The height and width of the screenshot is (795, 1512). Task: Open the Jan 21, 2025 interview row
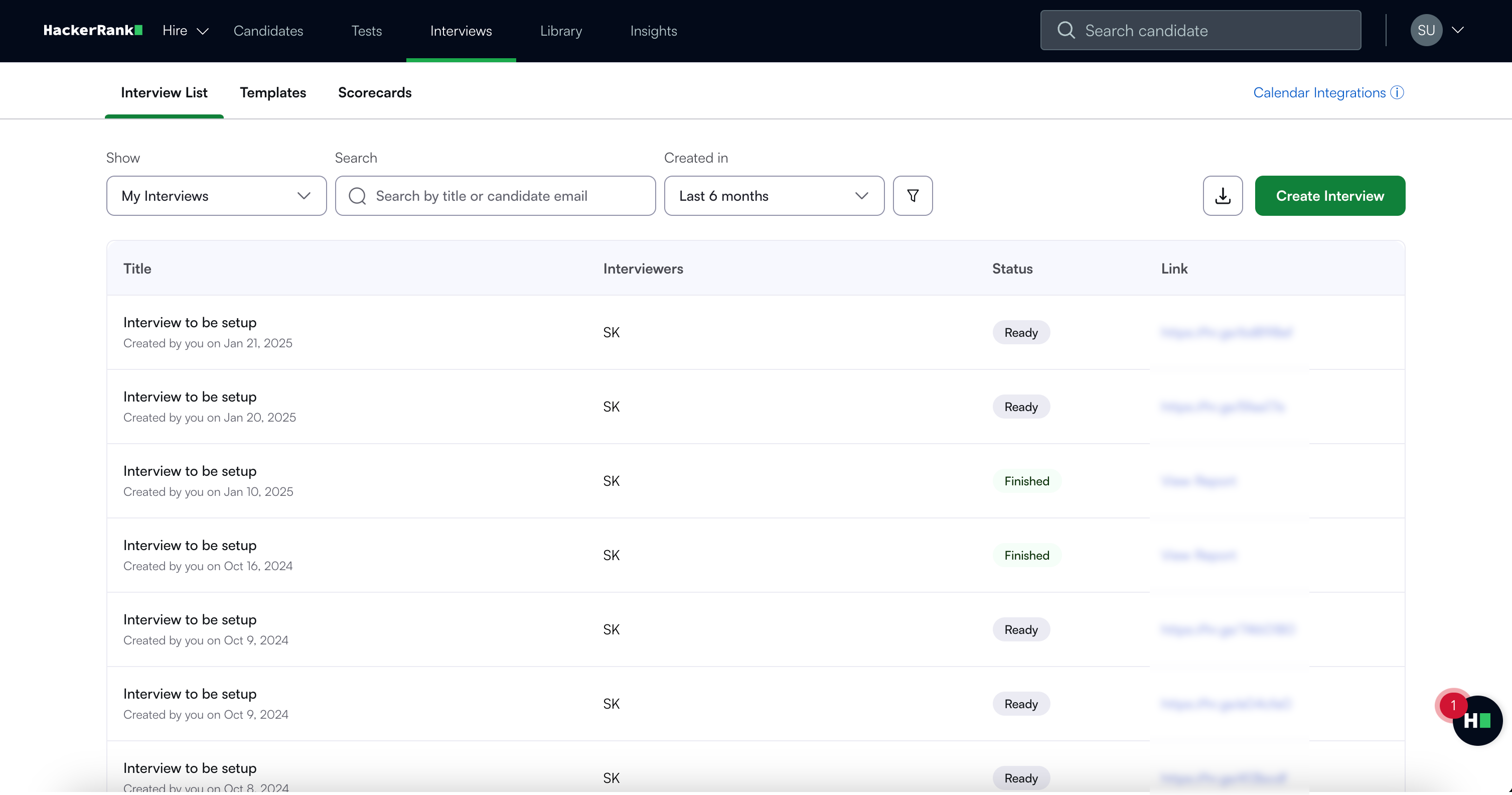tap(190, 322)
